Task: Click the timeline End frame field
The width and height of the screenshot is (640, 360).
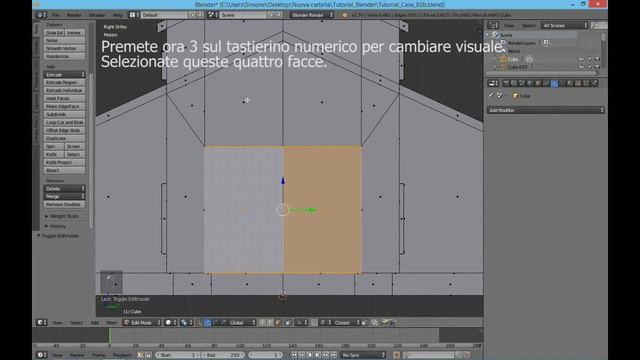Action: tap(223, 355)
